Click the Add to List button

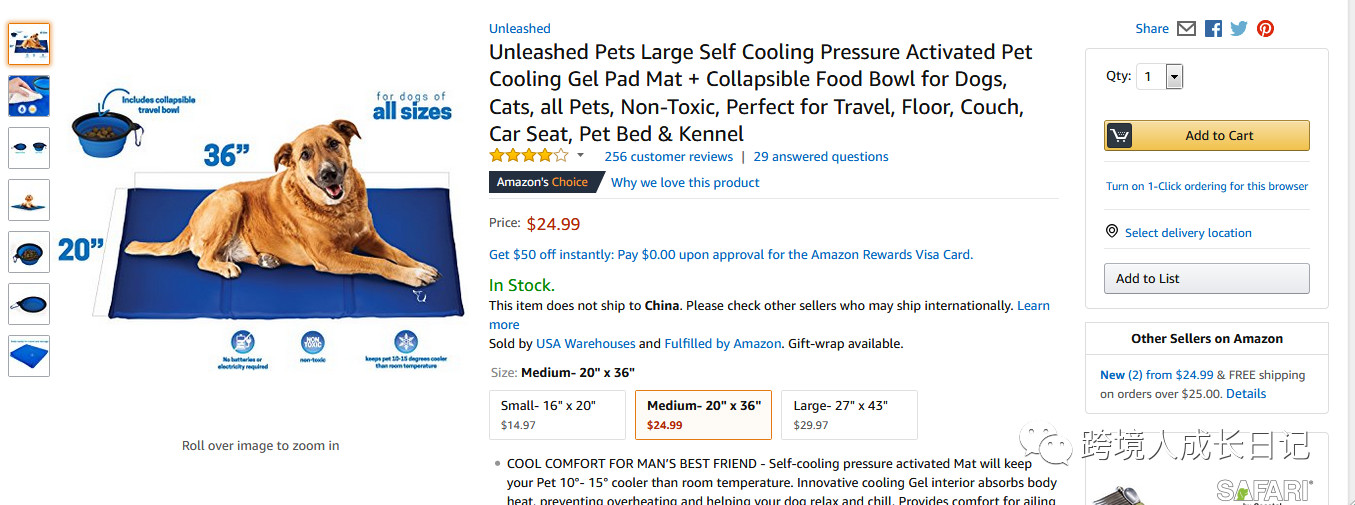(1206, 279)
